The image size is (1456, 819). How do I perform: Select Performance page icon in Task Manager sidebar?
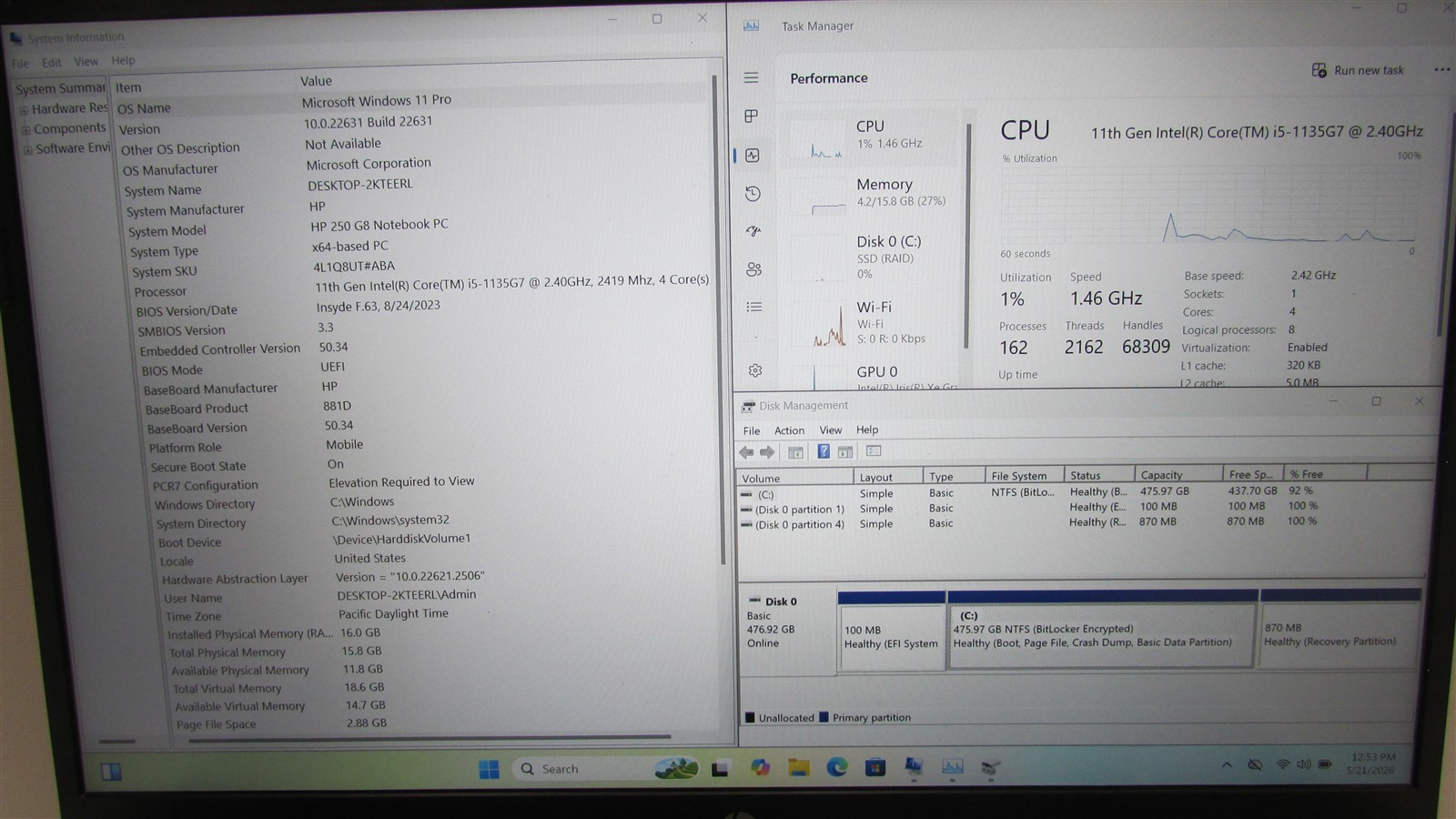pos(753,156)
